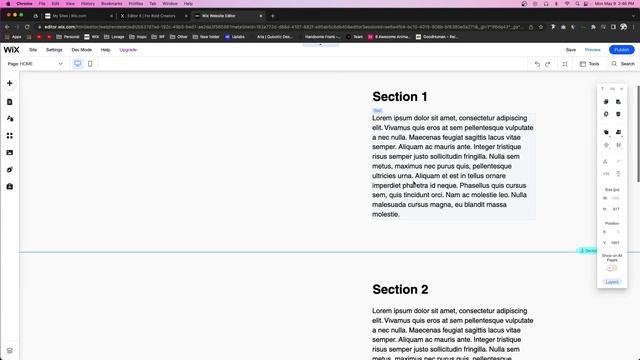
Task: Click Duplicate icon in editor toolbar panel
Action: 606,114
